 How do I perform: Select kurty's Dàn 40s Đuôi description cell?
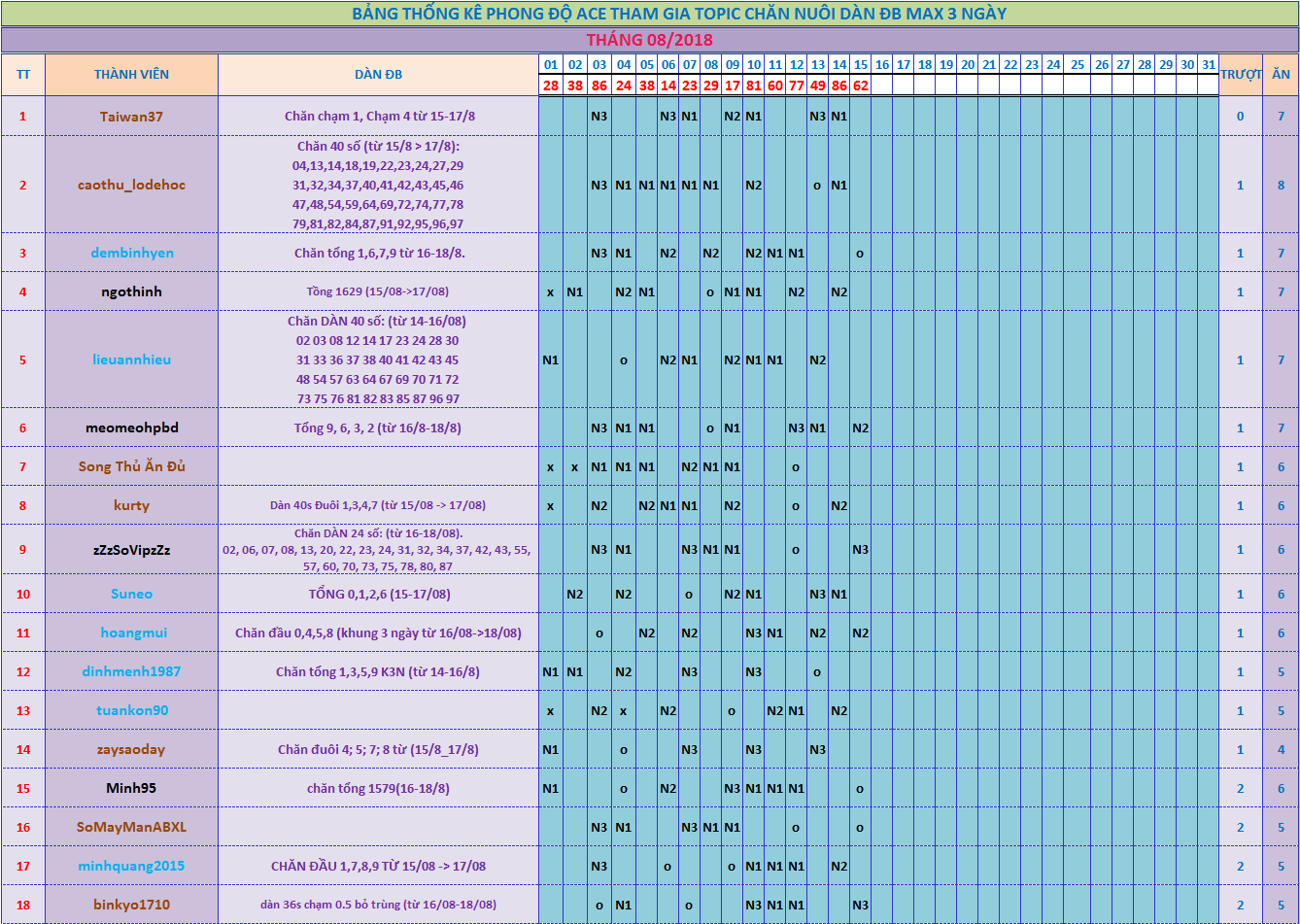378,505
